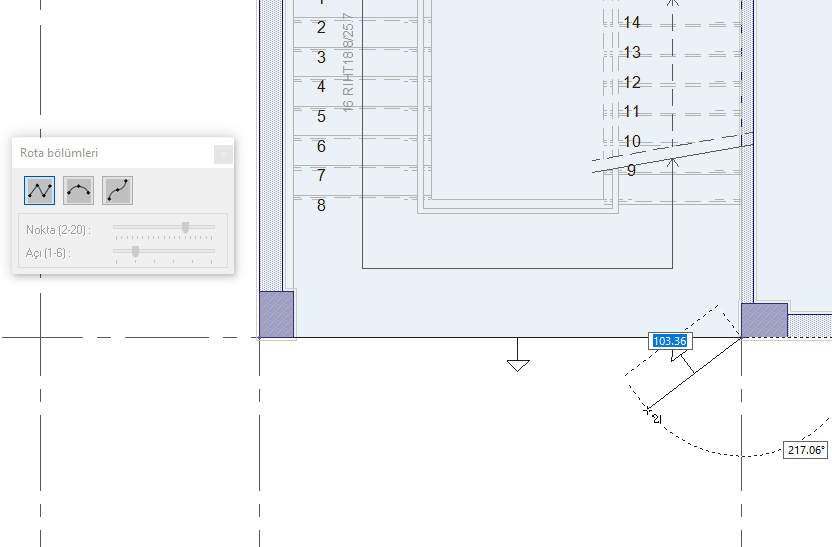Select the straight polyline route segment icon
This screenshot has height=547, width=832.
pyautogui.click(x=39, y=190)
